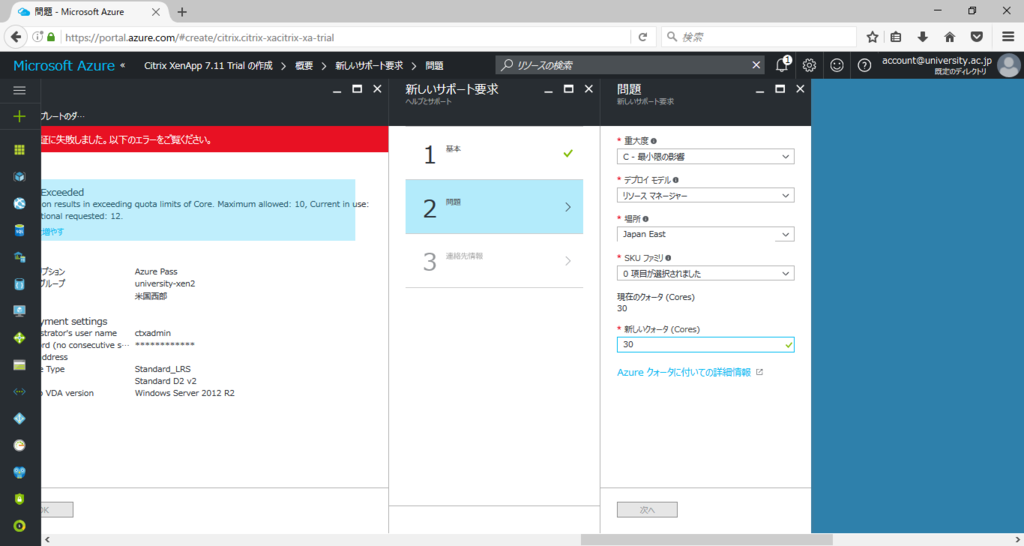Open notifications bell icon in Azure header
The width and height of the screenshot is (1024, 546).
(782, 65)
